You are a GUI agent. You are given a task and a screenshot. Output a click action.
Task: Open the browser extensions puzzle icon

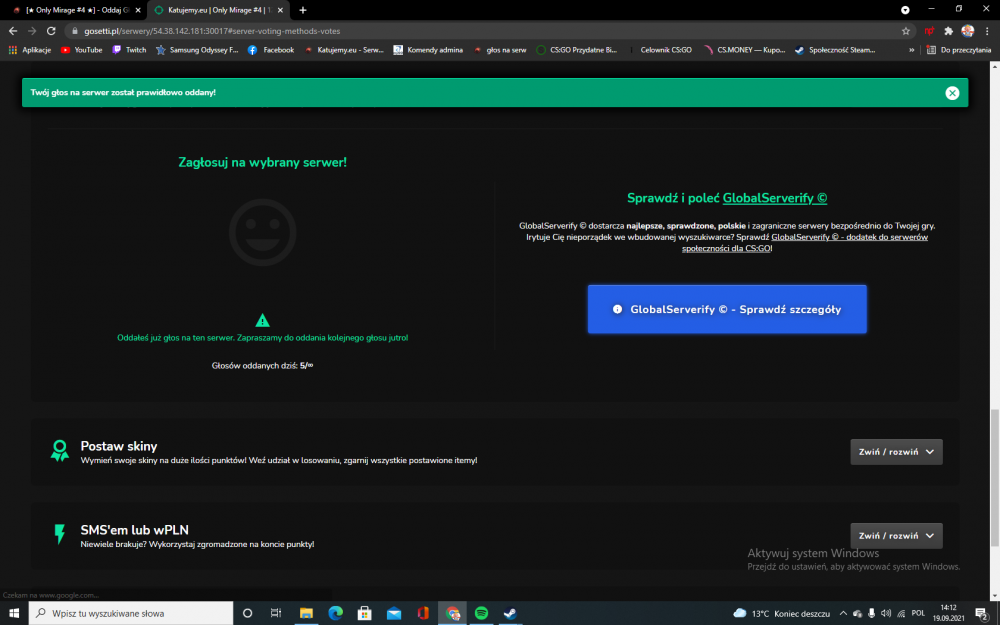coord(948,31)
